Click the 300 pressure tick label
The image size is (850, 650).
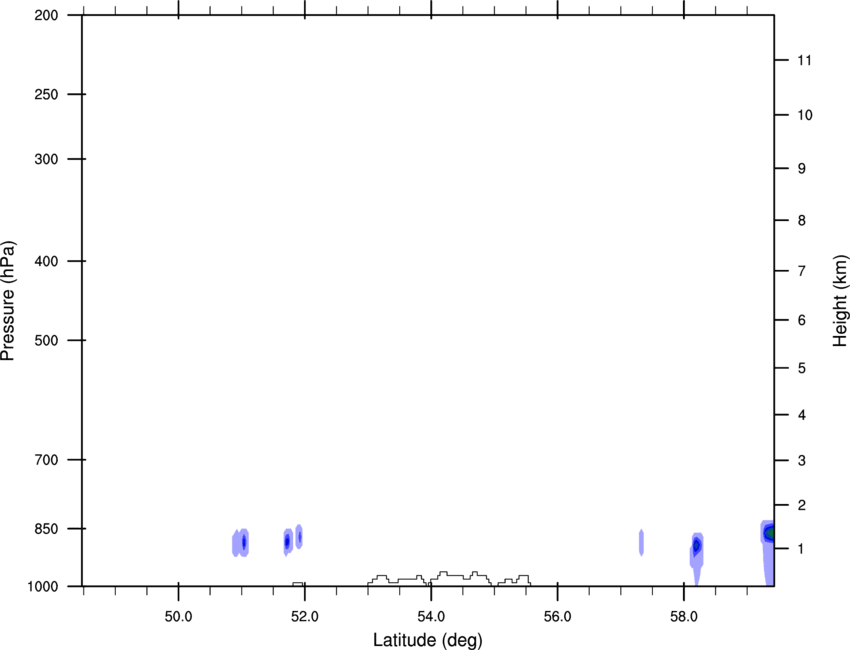coord(46,159)
